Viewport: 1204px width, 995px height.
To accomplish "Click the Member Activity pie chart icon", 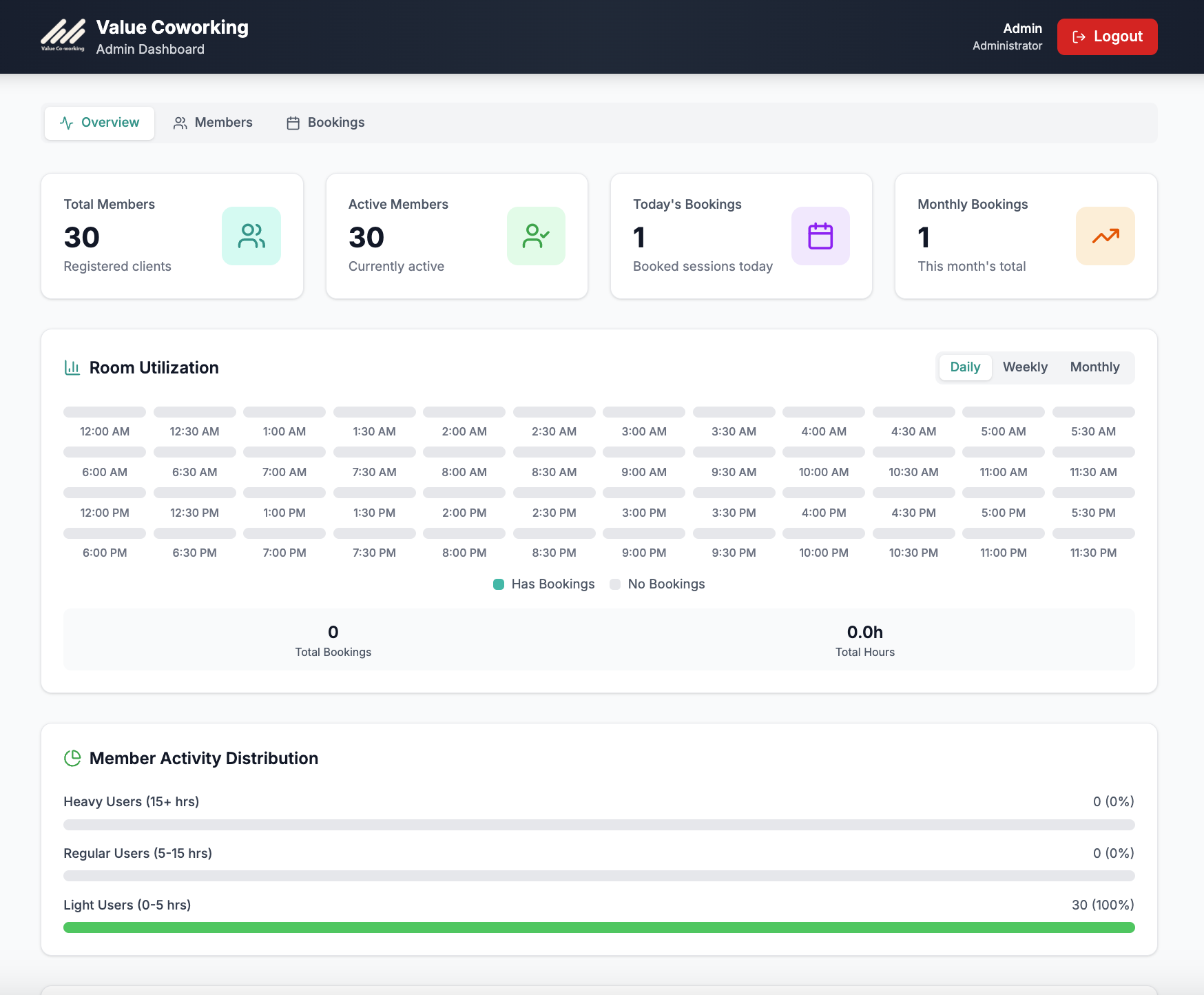I will pos(72,758).
